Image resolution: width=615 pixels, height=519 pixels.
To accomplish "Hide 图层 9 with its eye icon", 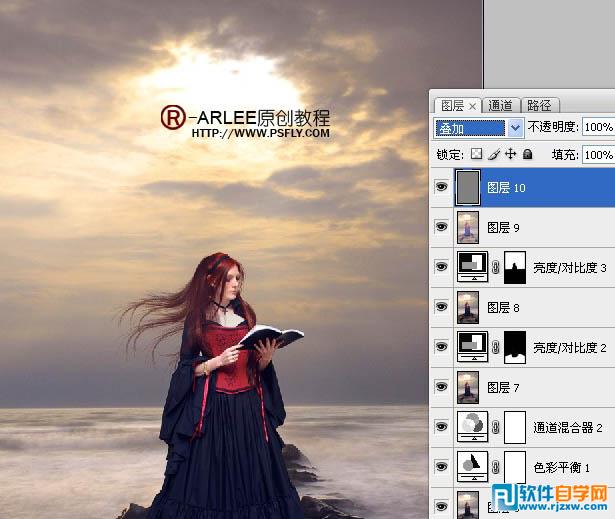I will click(x=442, y=227).
